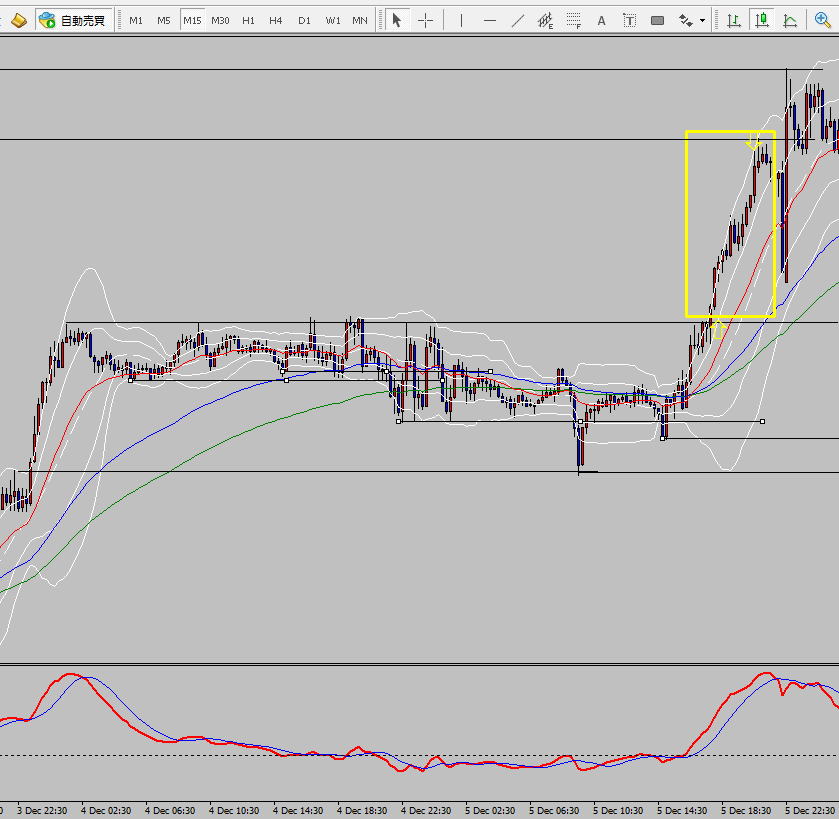Screen dimensions: 839x819
Task: Select the equidistant channel tool
Action: coord(546,20)
